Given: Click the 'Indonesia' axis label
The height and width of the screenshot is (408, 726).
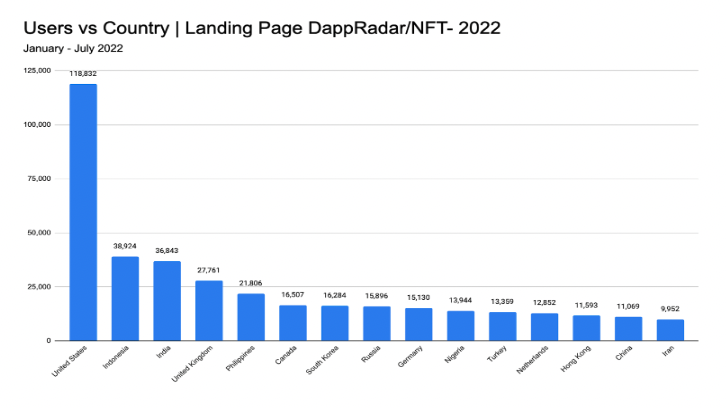Looking at the screenshot, I should point(115,357).
